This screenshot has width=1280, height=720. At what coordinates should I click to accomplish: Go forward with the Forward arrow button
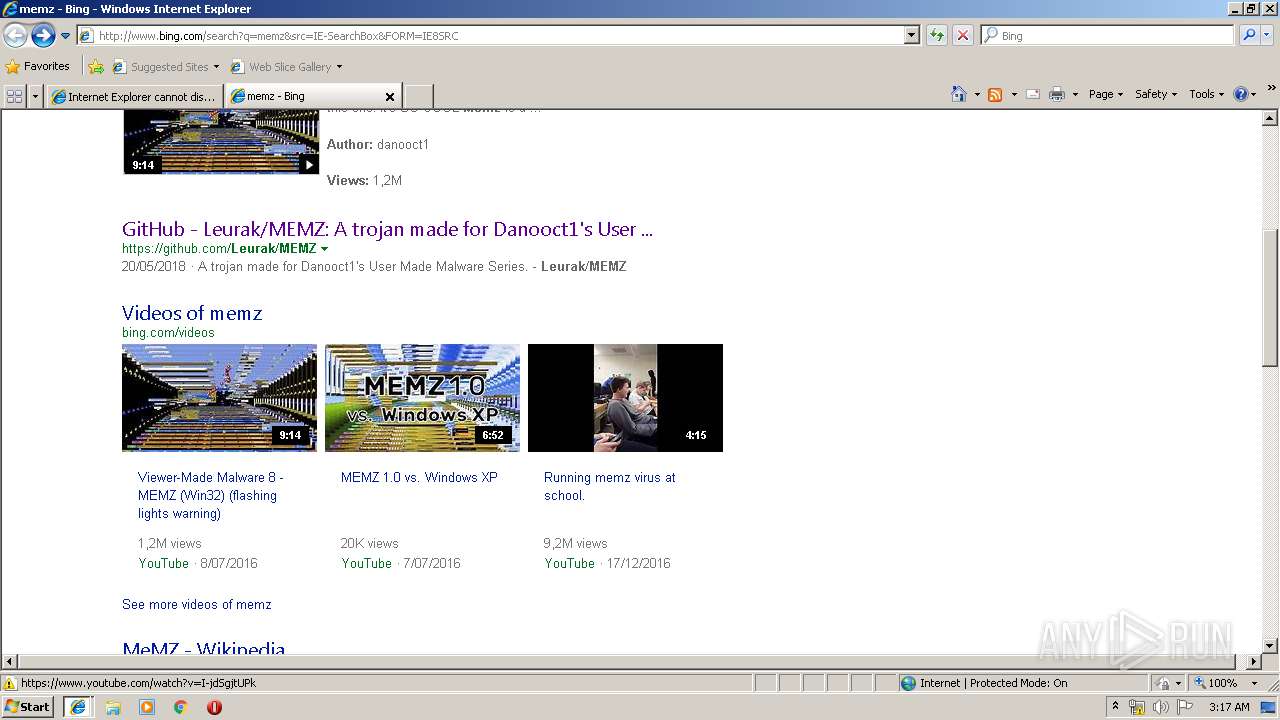click(43, 35)
